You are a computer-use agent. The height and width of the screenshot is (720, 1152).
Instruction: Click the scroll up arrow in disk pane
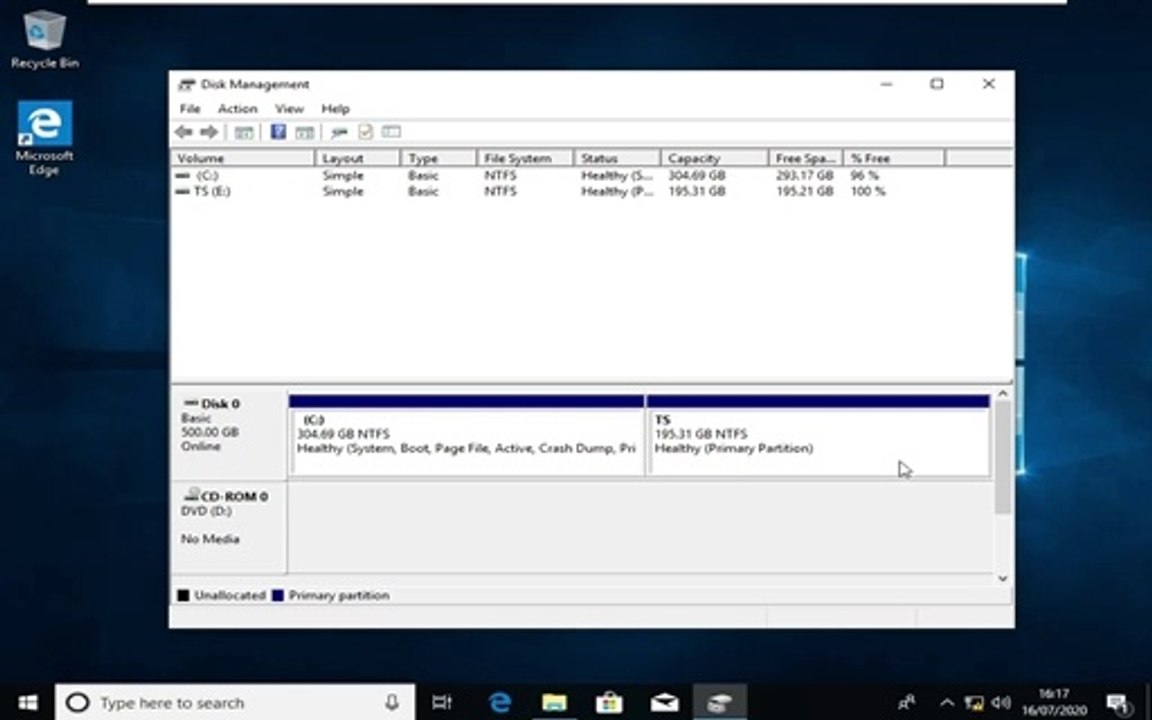coord(1002,395)
